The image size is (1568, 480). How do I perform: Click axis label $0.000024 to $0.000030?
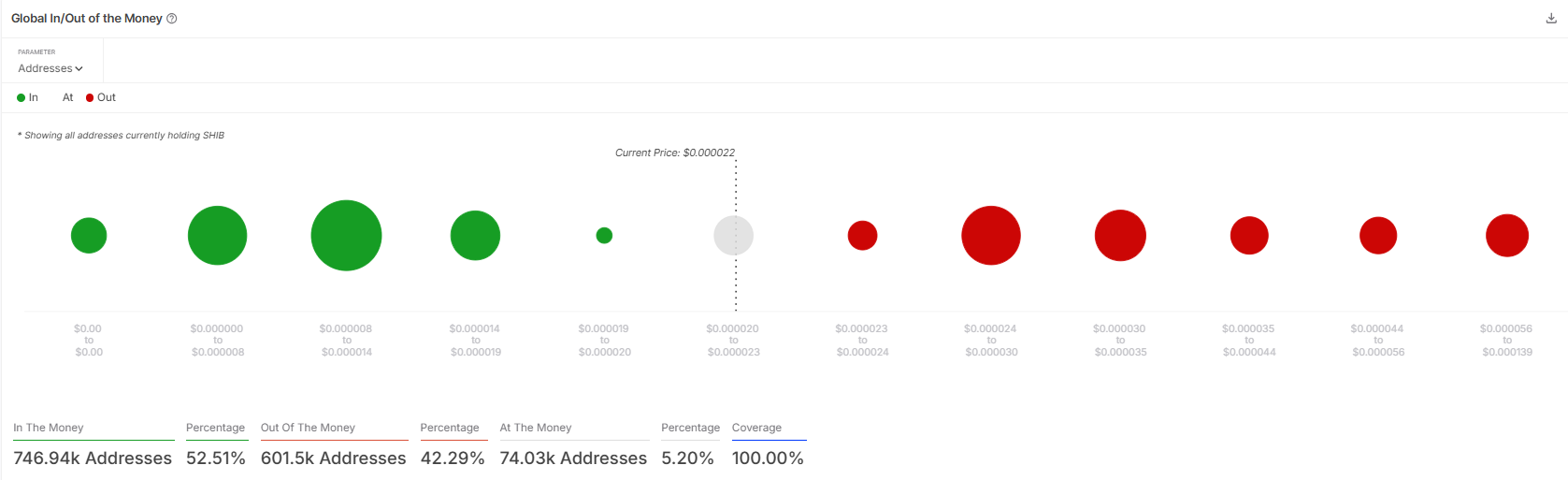[991, 341]
